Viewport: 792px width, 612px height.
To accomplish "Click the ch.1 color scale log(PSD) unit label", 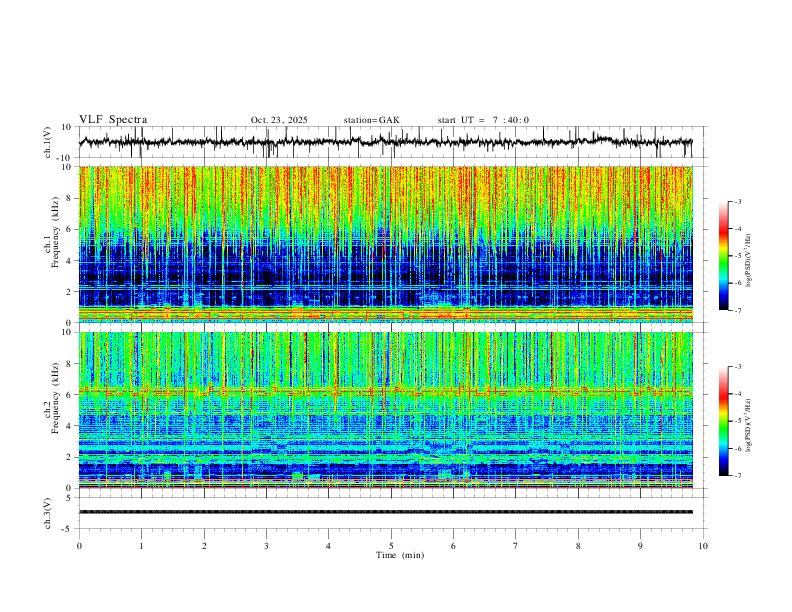I will [x=748, y=261].
